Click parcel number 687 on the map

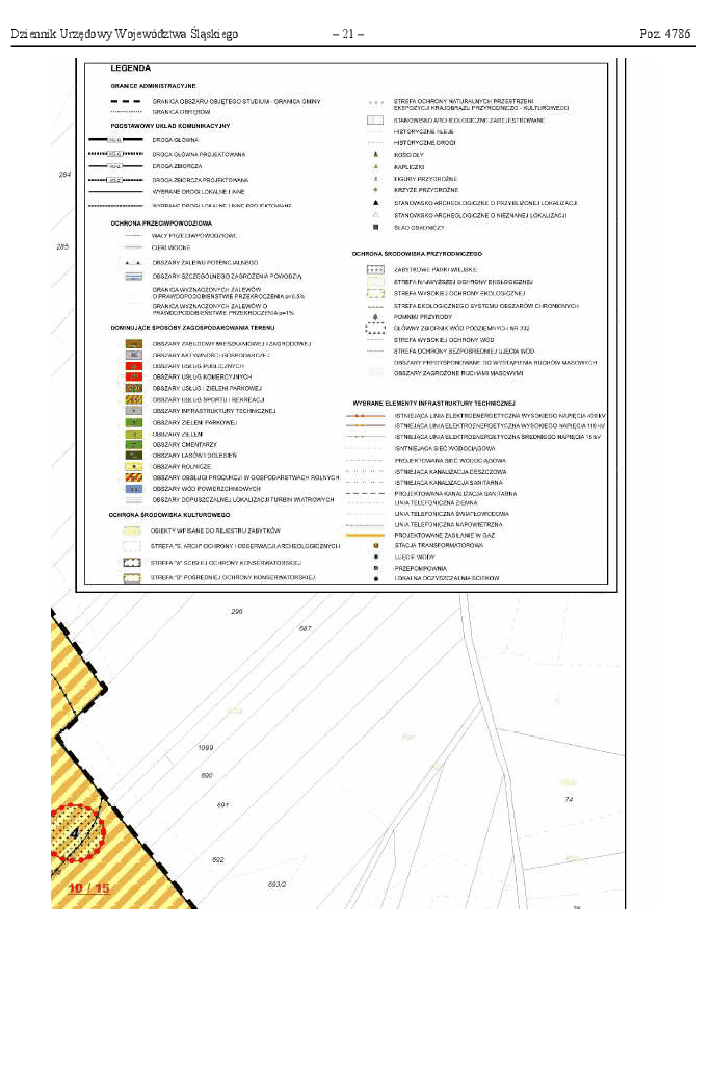(305, 629)
